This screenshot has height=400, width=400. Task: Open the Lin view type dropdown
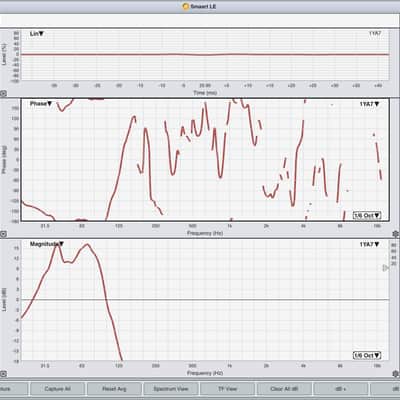tap(37, 34)
